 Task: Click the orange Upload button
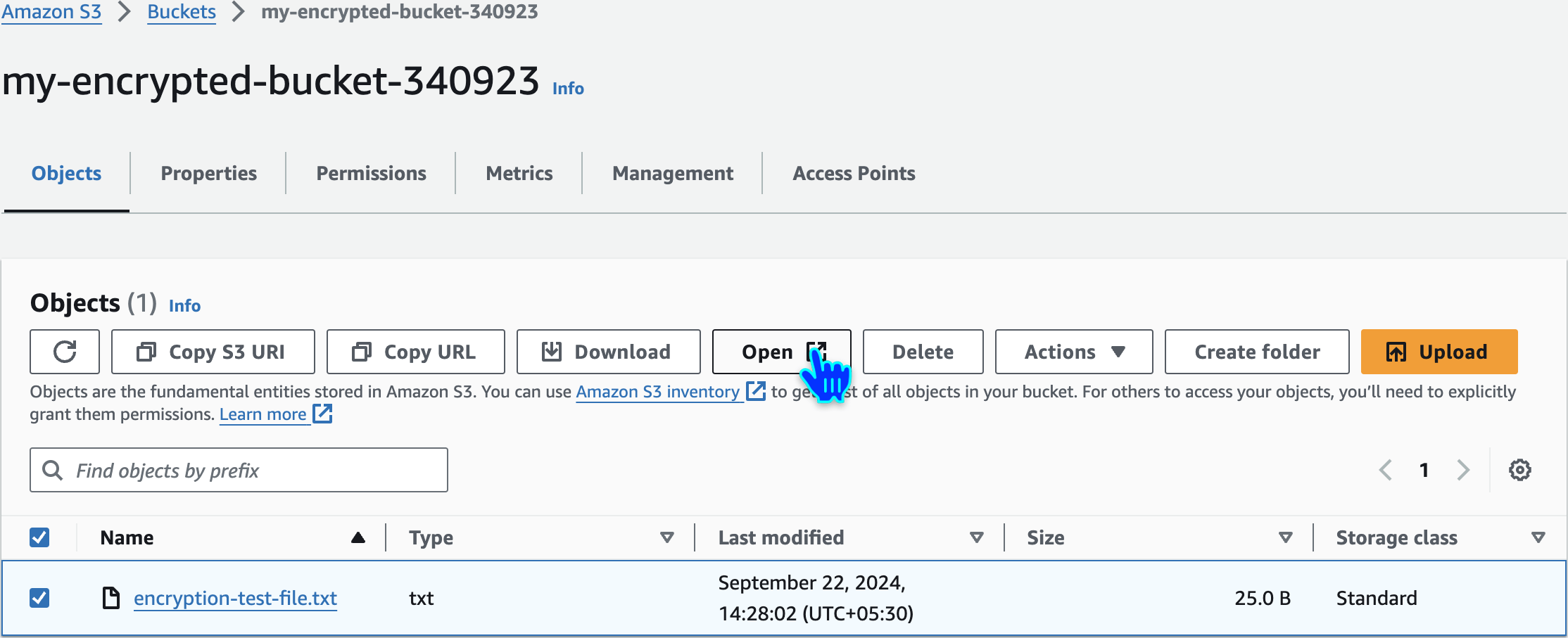(1439, 352)
